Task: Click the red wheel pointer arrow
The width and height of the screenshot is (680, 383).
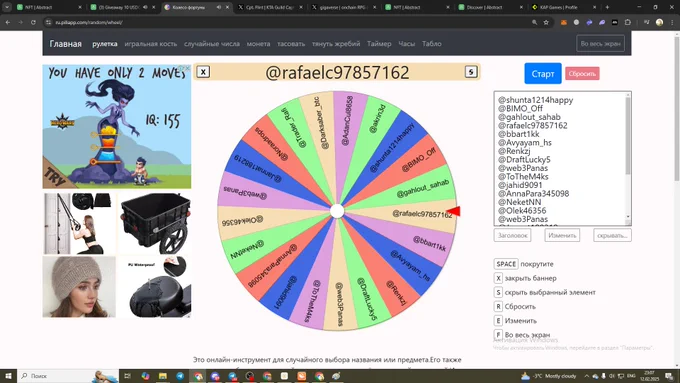Action: coord(454,211)
